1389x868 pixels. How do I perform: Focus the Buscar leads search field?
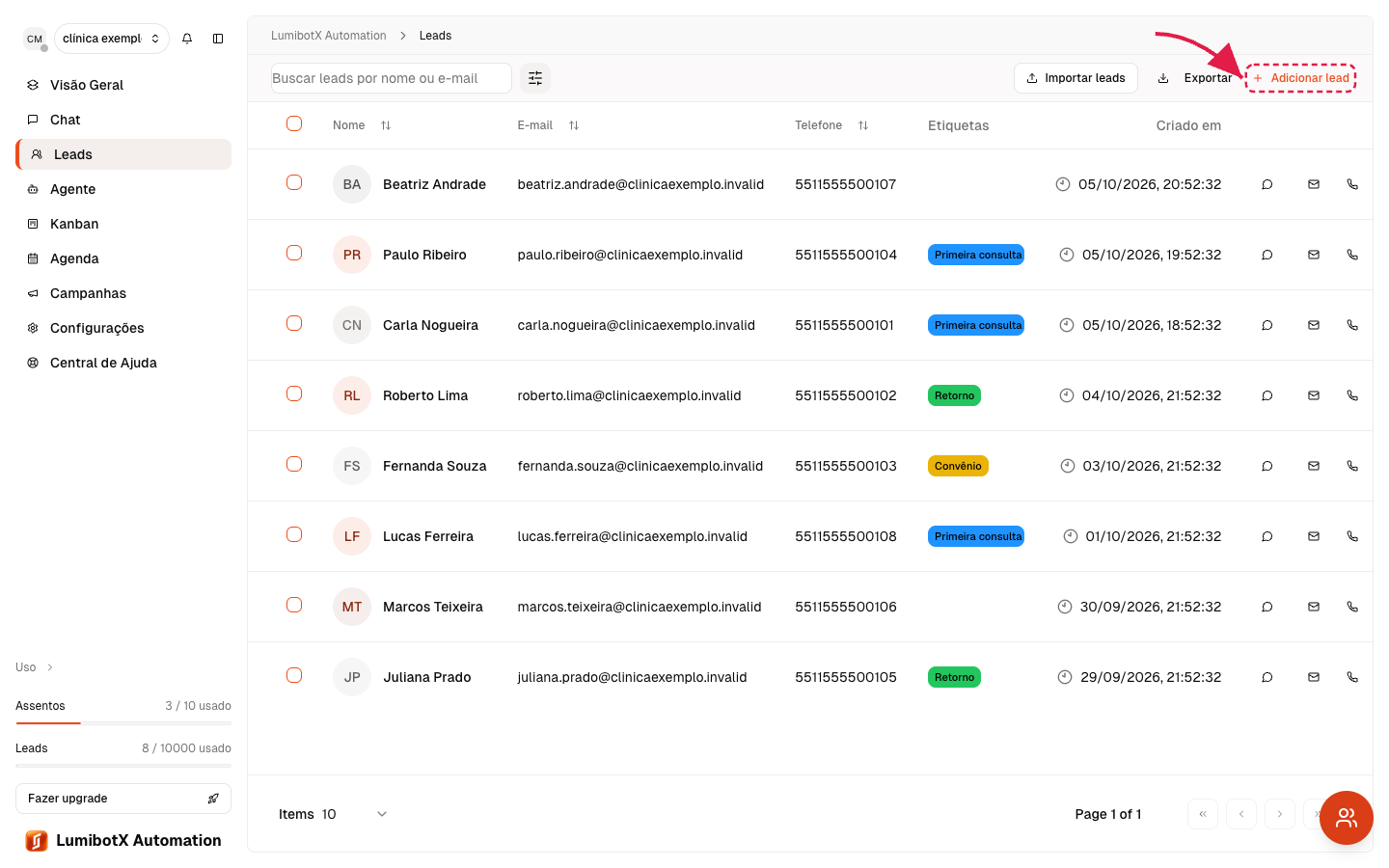click(391, 78)
